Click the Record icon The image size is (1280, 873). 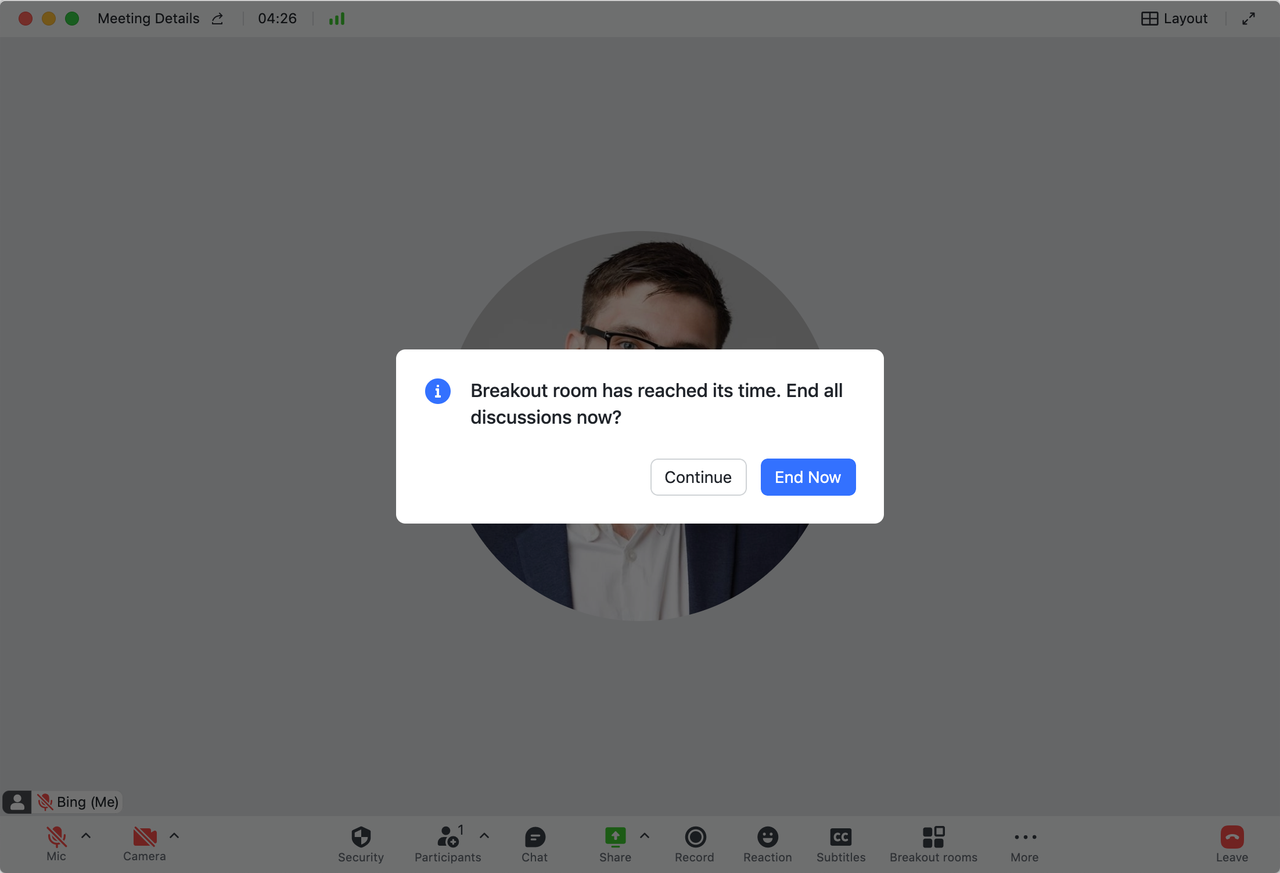pyautogui.click(x=695, y=837)
